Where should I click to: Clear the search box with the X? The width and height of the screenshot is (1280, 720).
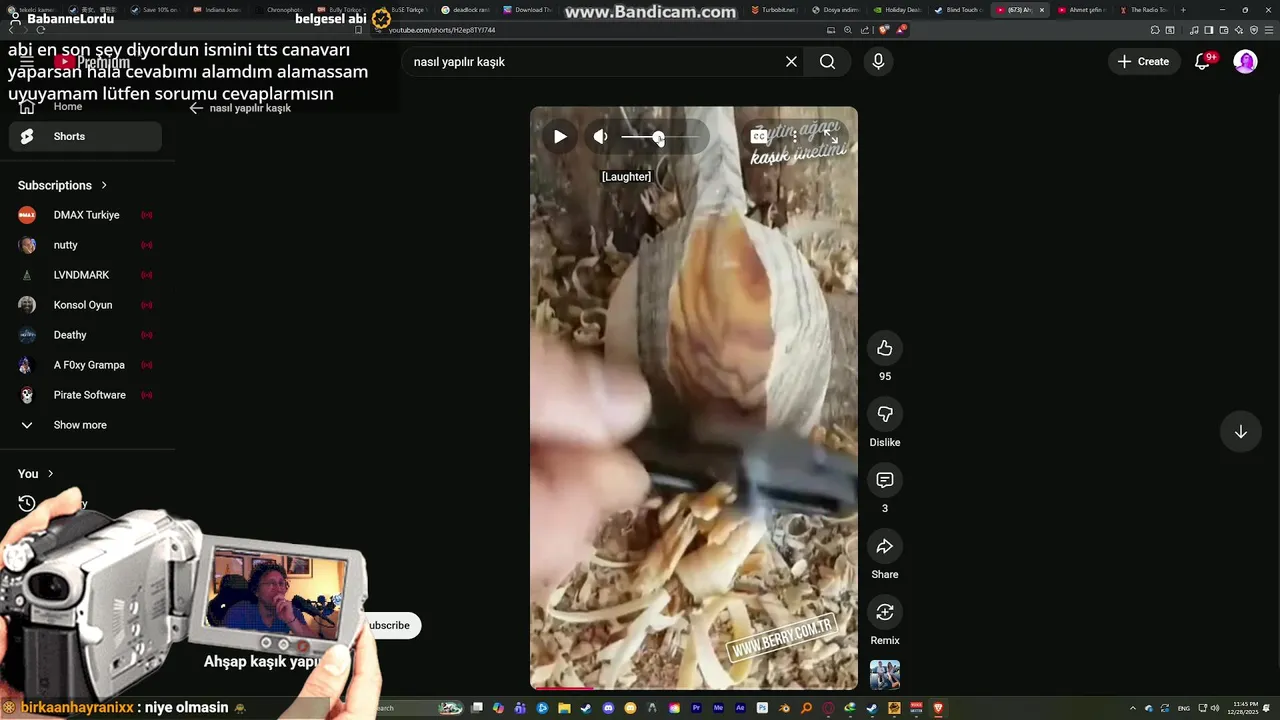pos(791,62)
